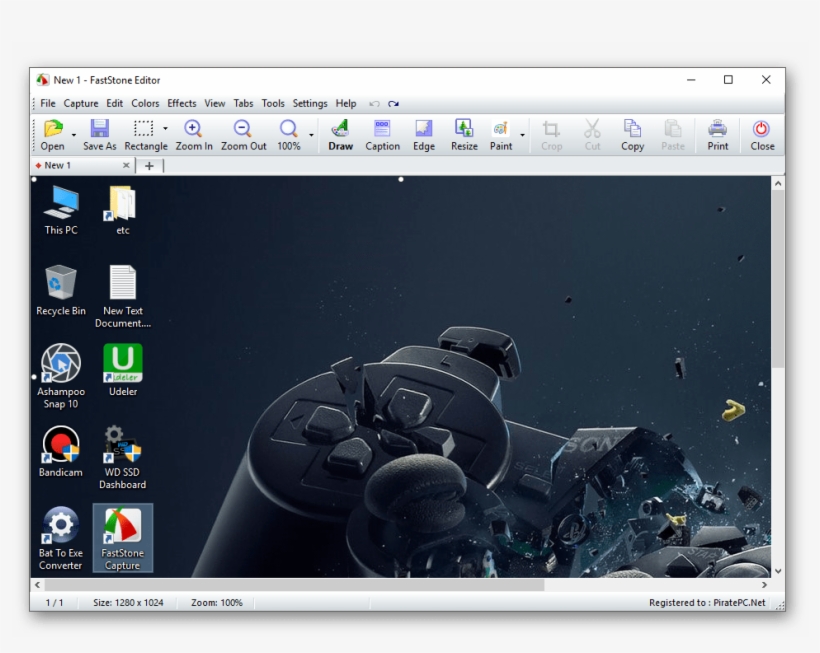Screen dimensions: 820x653
Task: Click the vertical scrollbar thumb
Action: (778, 279)
